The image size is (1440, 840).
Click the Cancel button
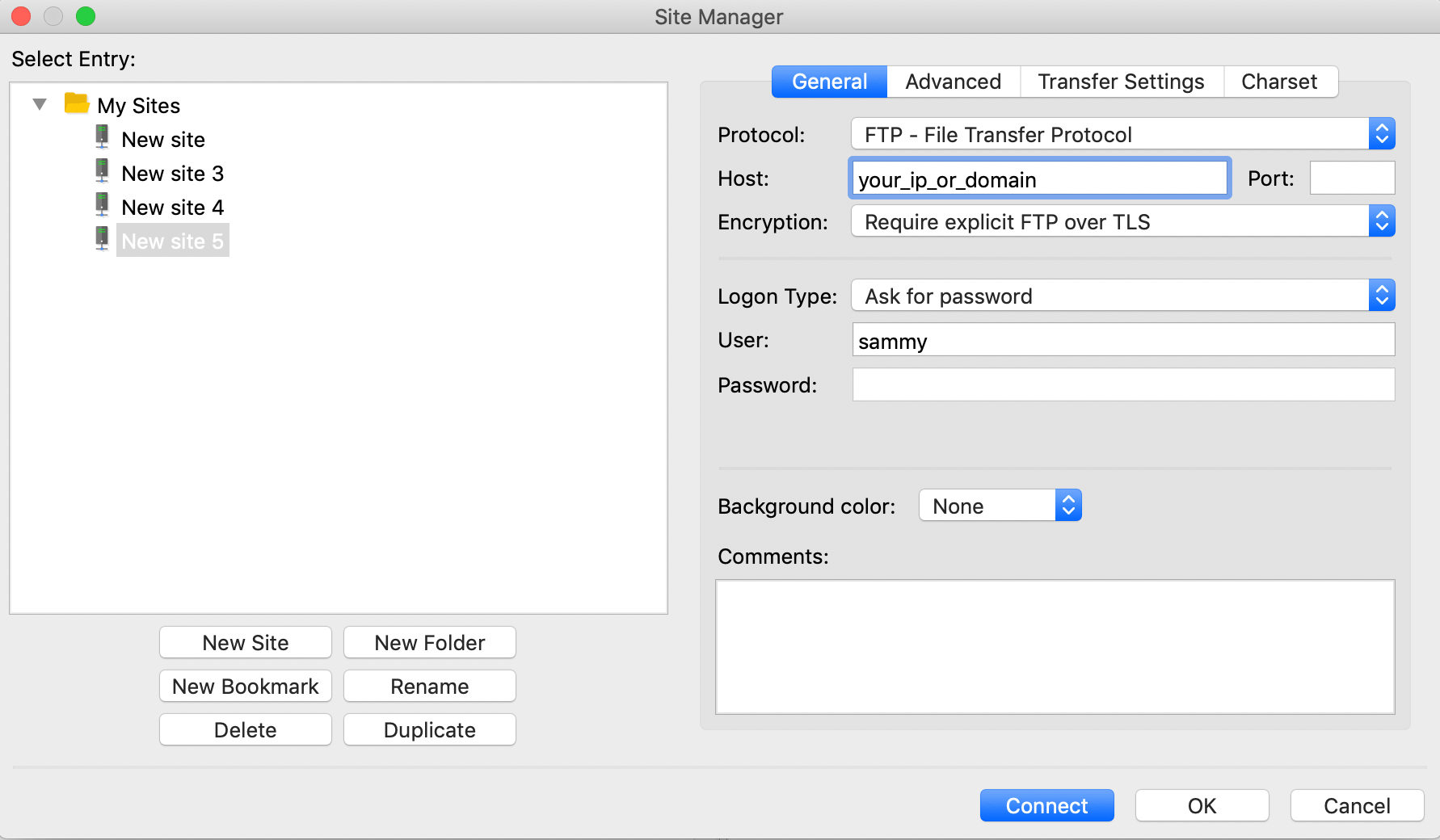tap(1358, 806)
